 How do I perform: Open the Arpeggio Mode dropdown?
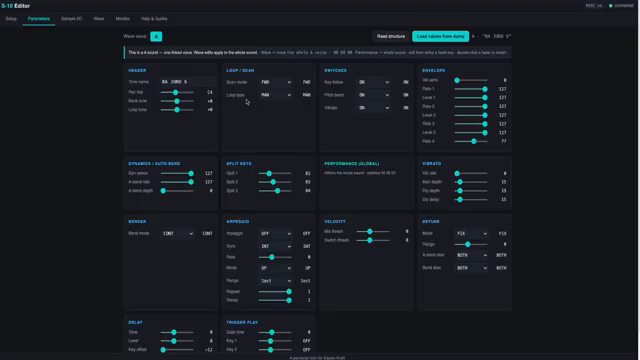point(276,268)
